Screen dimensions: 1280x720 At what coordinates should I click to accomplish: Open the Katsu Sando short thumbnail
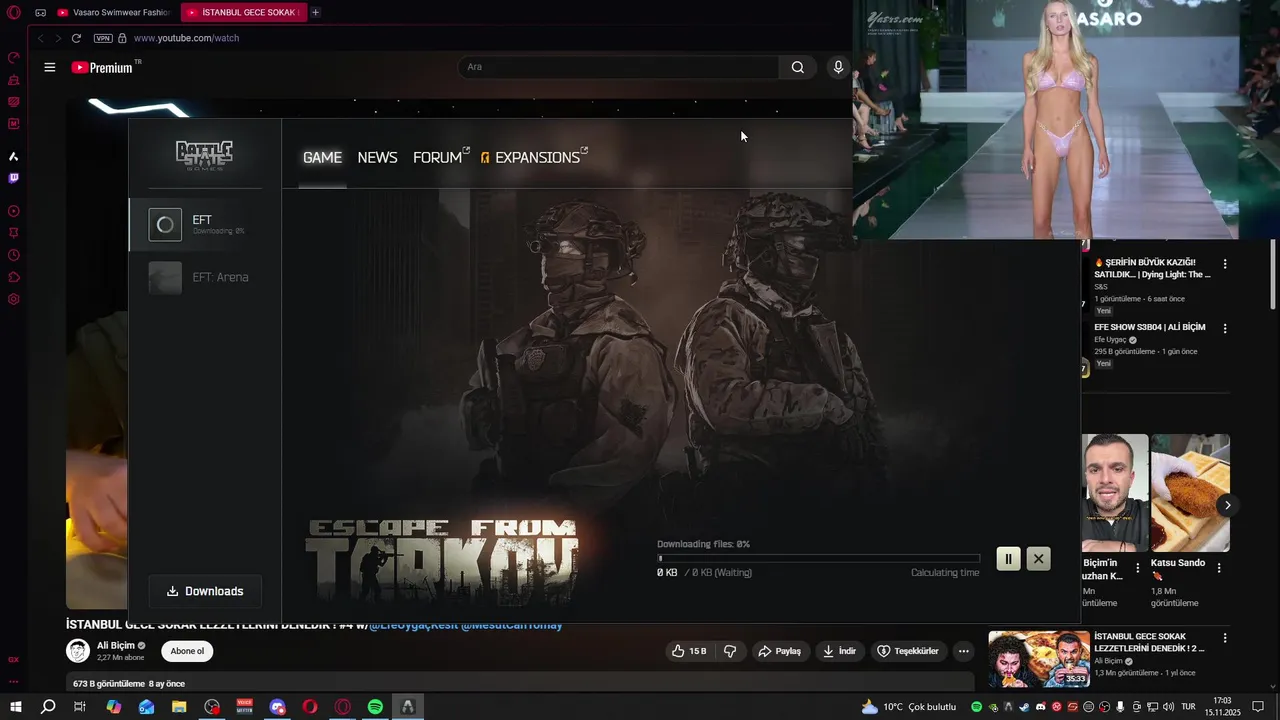click(x=1190, y=493)
